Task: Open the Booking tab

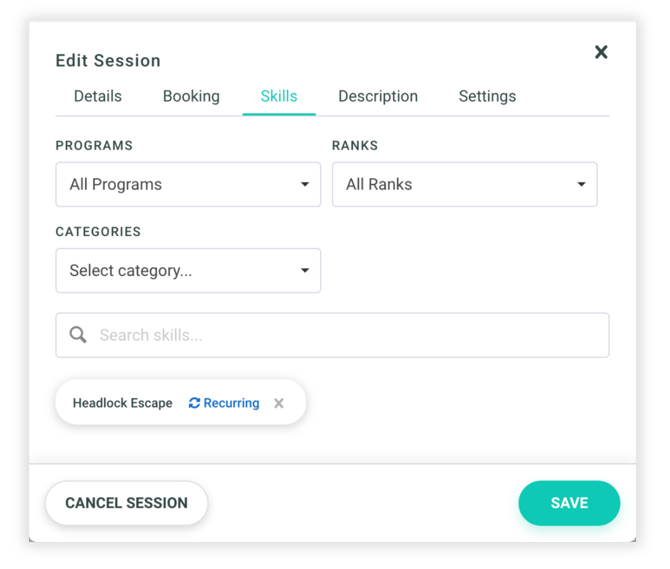Action: [191, 97]
